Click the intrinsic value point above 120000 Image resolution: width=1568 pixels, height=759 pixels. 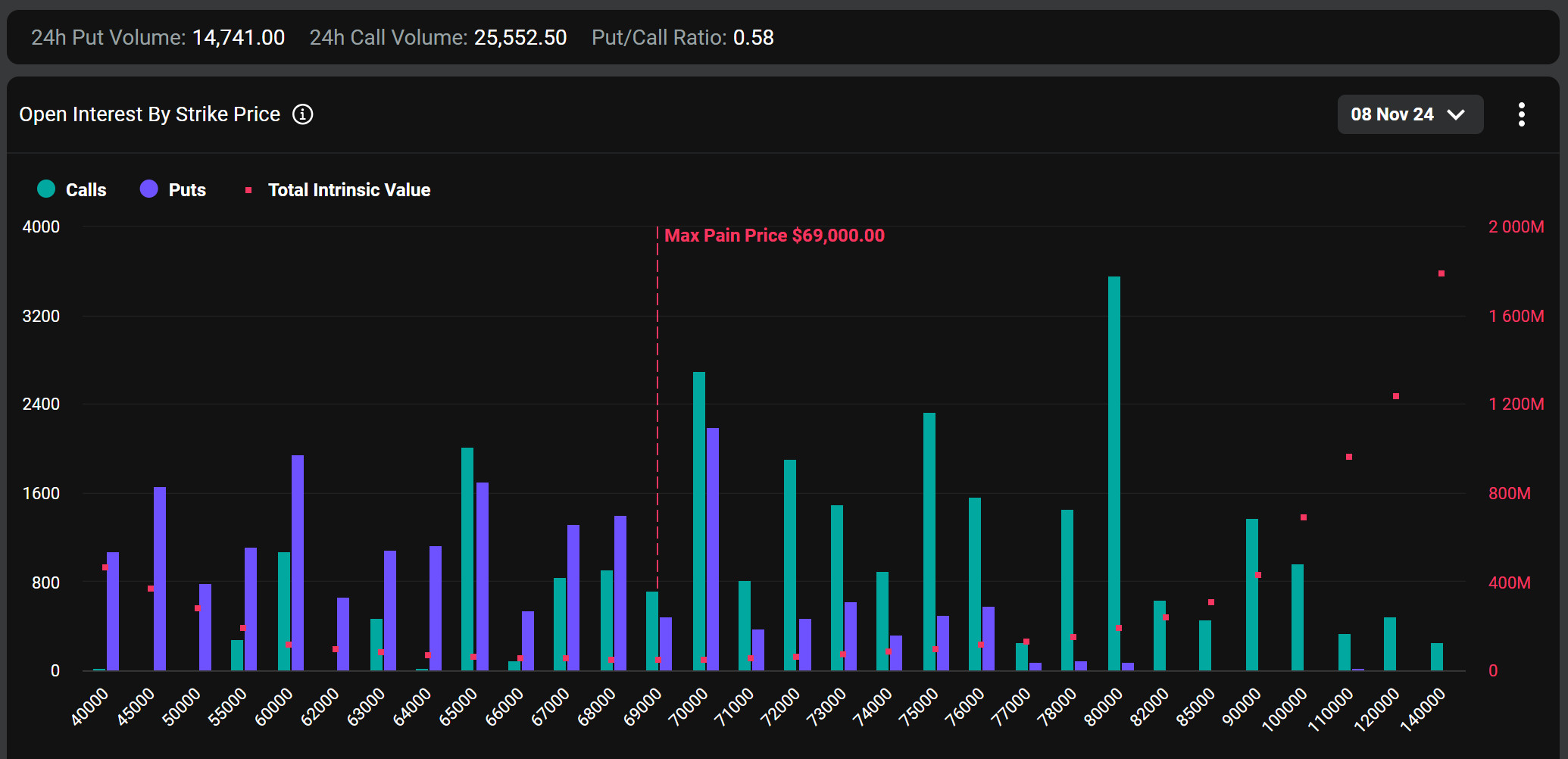click(x=1396, y=396)
